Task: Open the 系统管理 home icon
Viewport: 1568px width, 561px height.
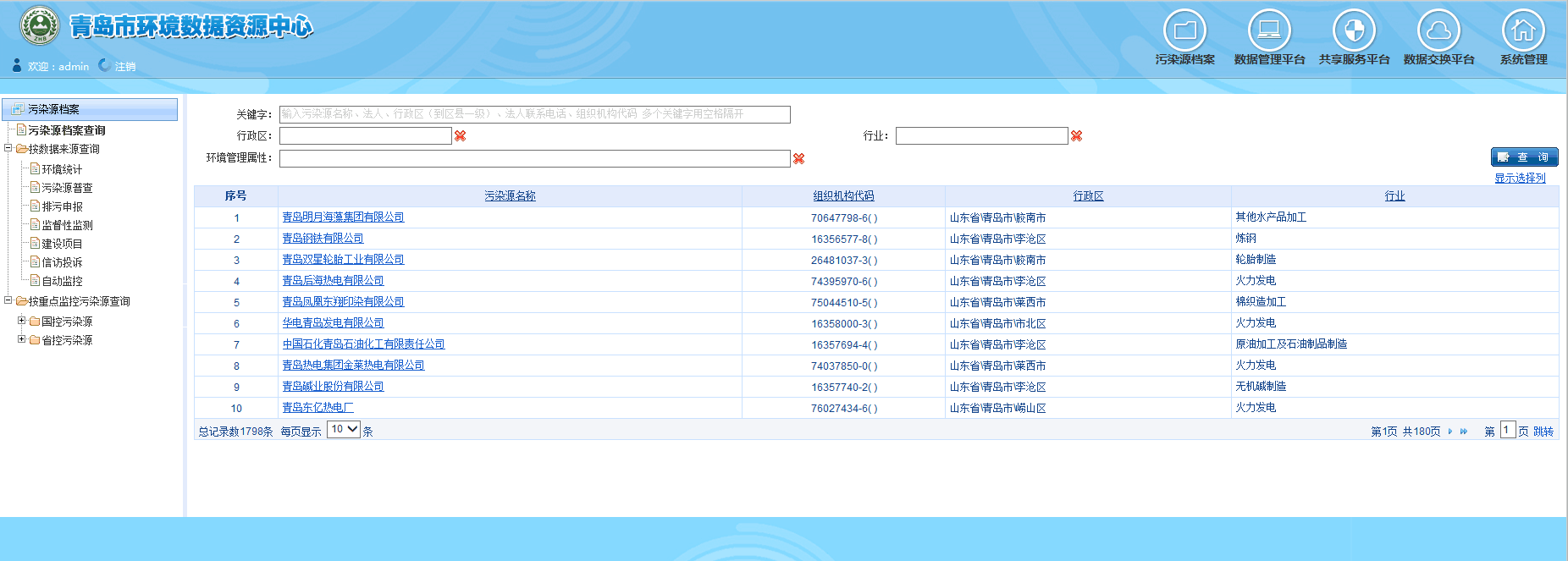Action: [1523, 31]
